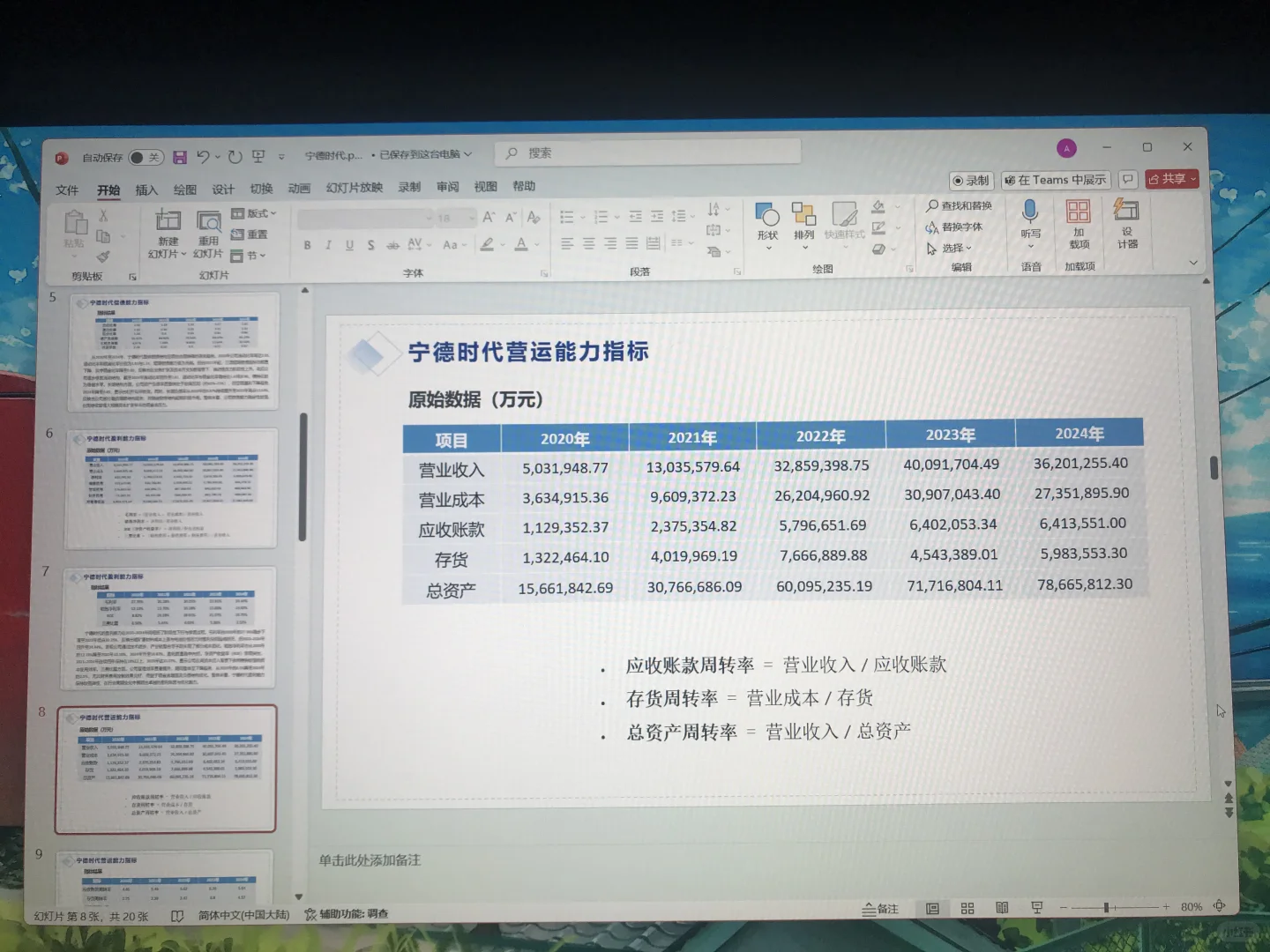The height and width of the screenshot is (952, 1270).
Task: Click the Redo/Repeat icon
Action: pos(235,157)
